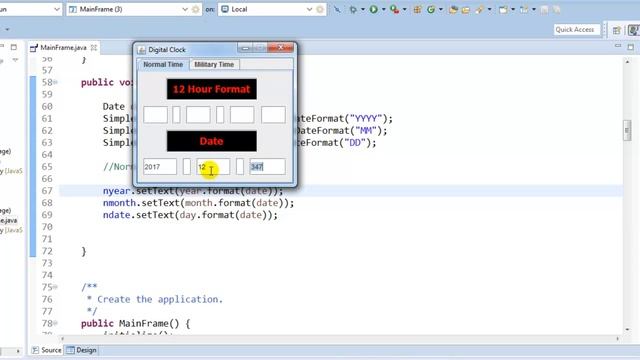Screen dimensions: 640x360
Task: Click the skip breakpoints icon in the toolbar
Action: click(337, 9)
